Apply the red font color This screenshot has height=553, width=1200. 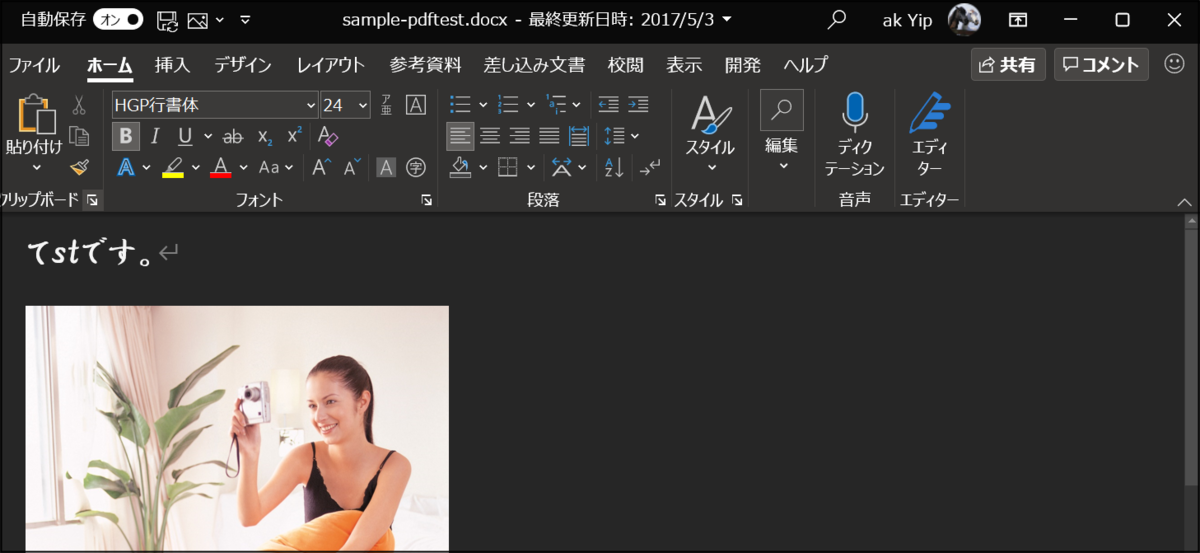(221, 167)
